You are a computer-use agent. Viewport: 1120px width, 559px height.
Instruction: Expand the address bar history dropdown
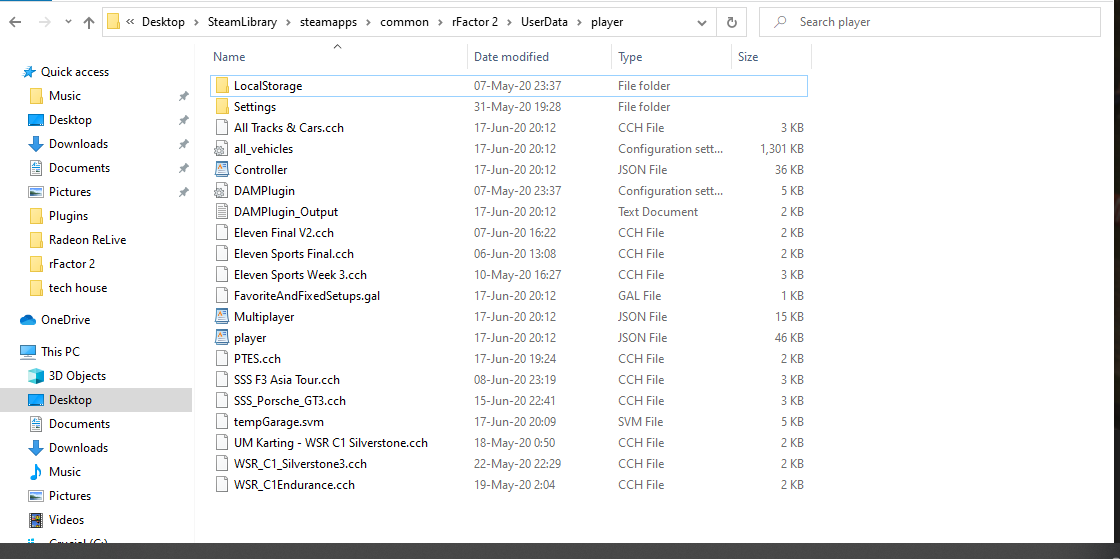702,22
